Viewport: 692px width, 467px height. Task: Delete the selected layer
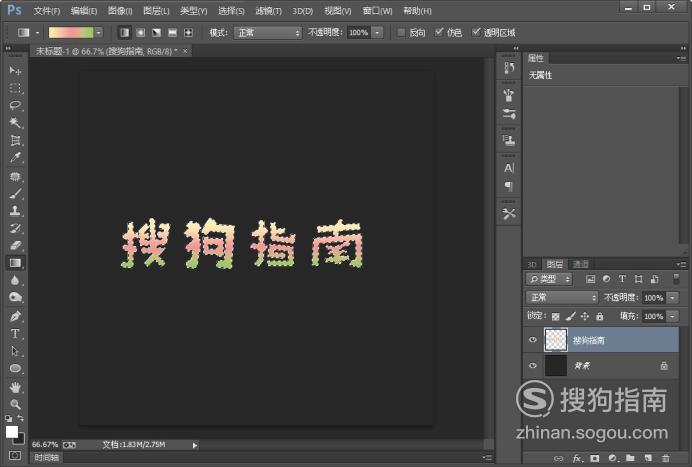(x=666, y=458)
